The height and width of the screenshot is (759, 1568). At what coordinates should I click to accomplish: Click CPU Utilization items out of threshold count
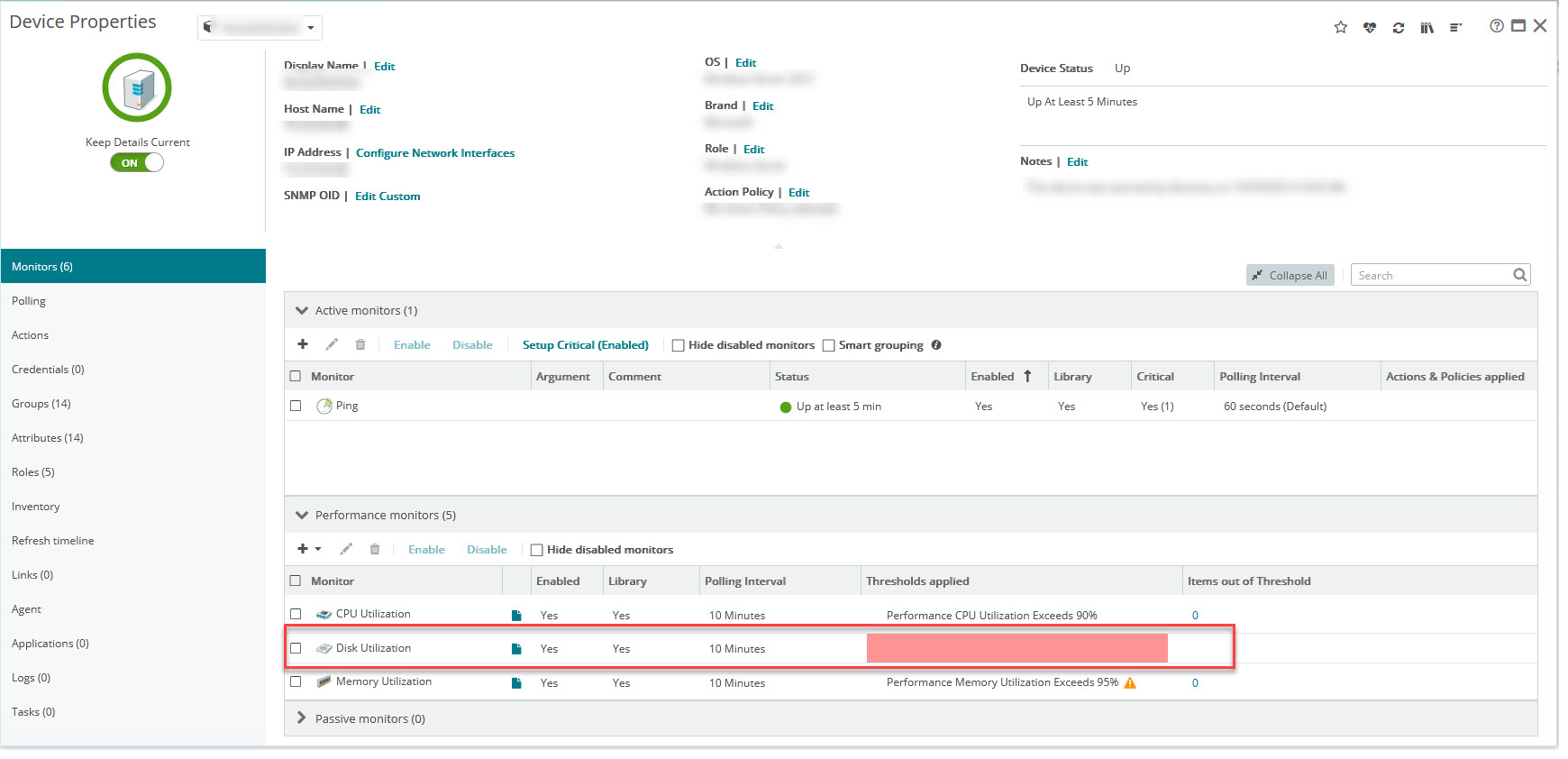[x=1195, y=616]
